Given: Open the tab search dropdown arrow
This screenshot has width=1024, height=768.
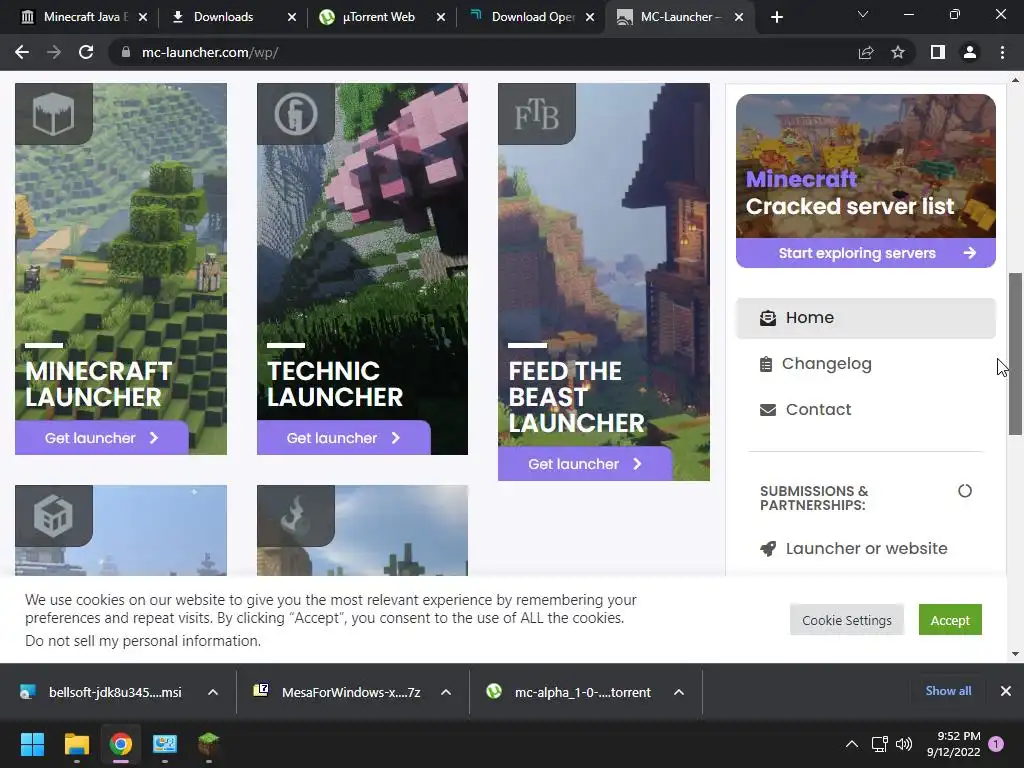Looking at the screenshot, I should click(863, 14).
